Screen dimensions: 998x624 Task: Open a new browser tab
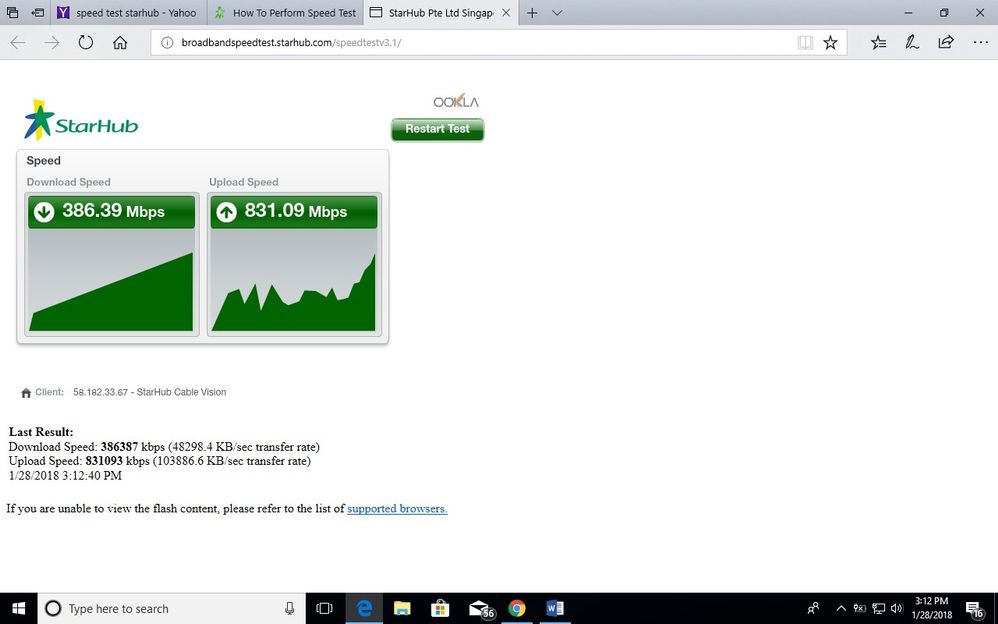tap(532, 13)
